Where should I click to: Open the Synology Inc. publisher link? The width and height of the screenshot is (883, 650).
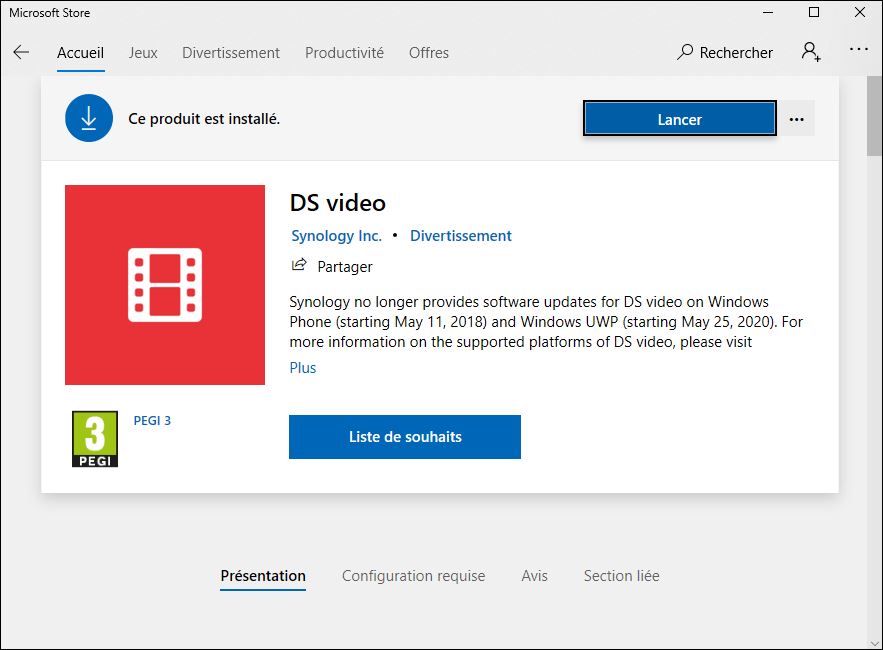click(x=336, y=236)
